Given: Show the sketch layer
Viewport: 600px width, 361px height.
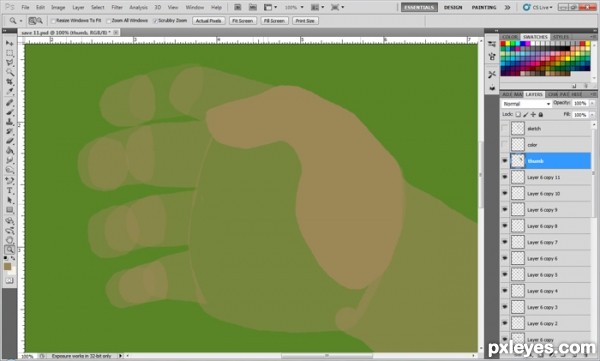Looking at the screenshot, I should point(505,129).
